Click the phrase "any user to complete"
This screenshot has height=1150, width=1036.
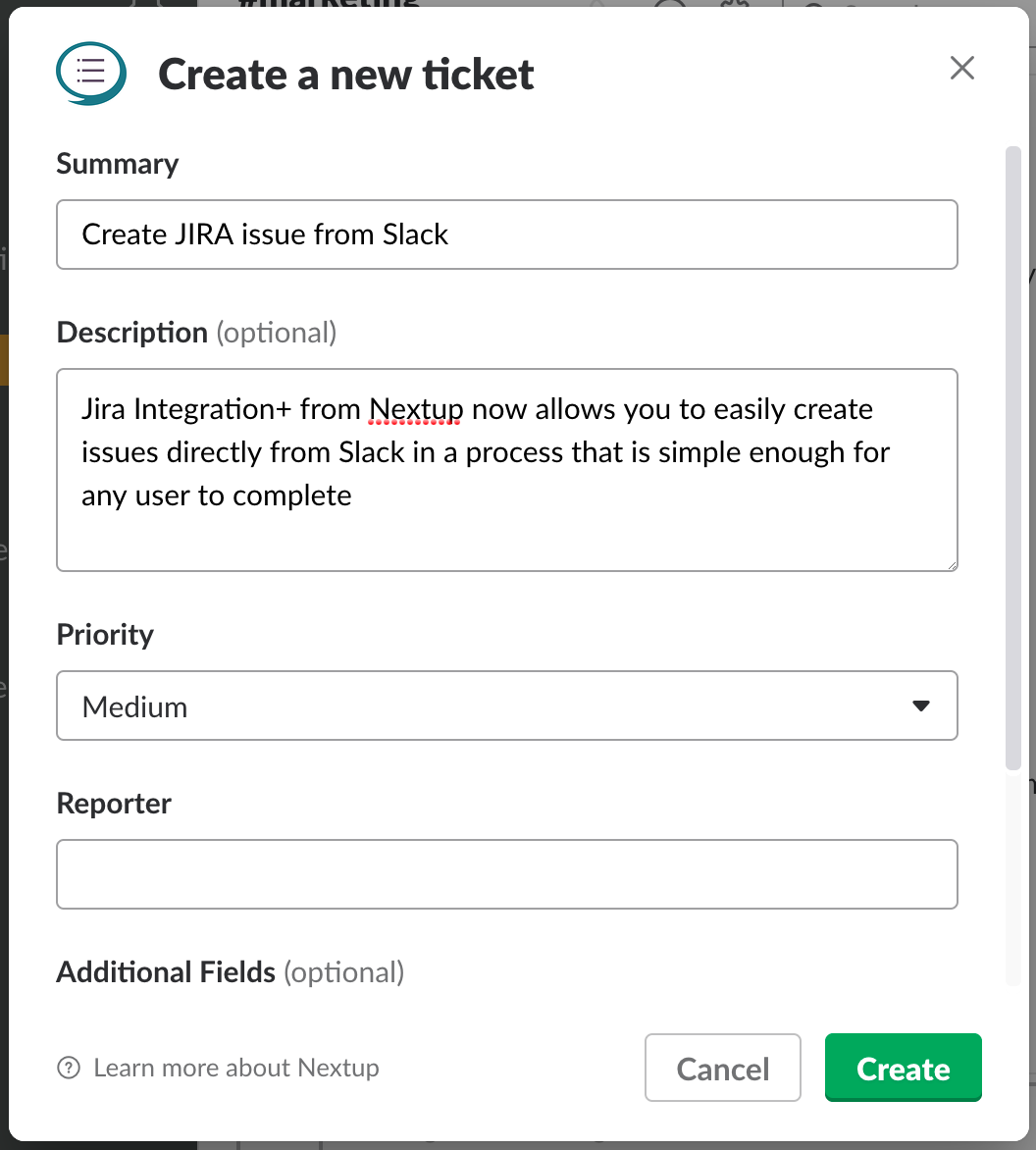pos(216,496)
